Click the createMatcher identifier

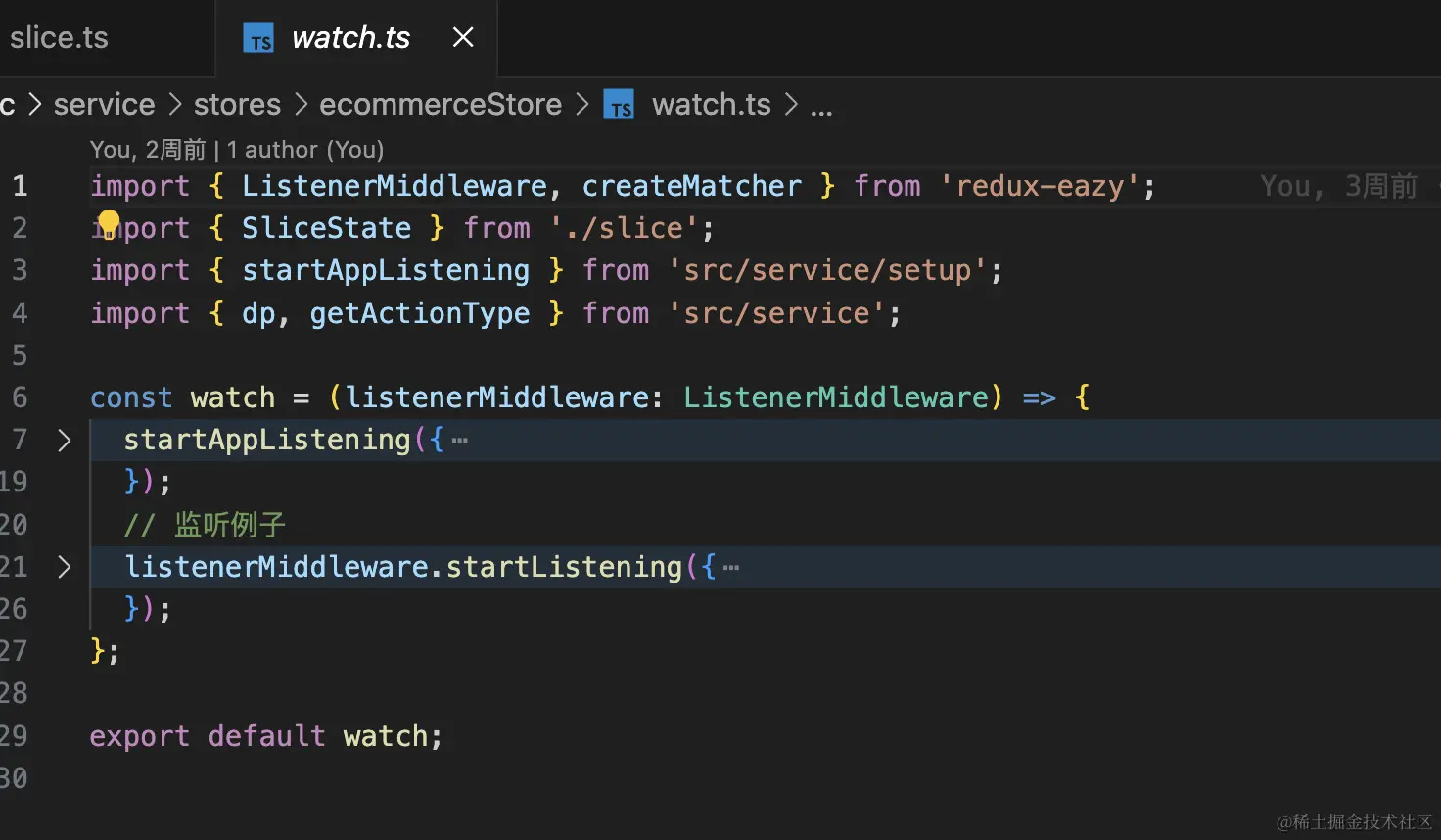[x=691, y=186]
